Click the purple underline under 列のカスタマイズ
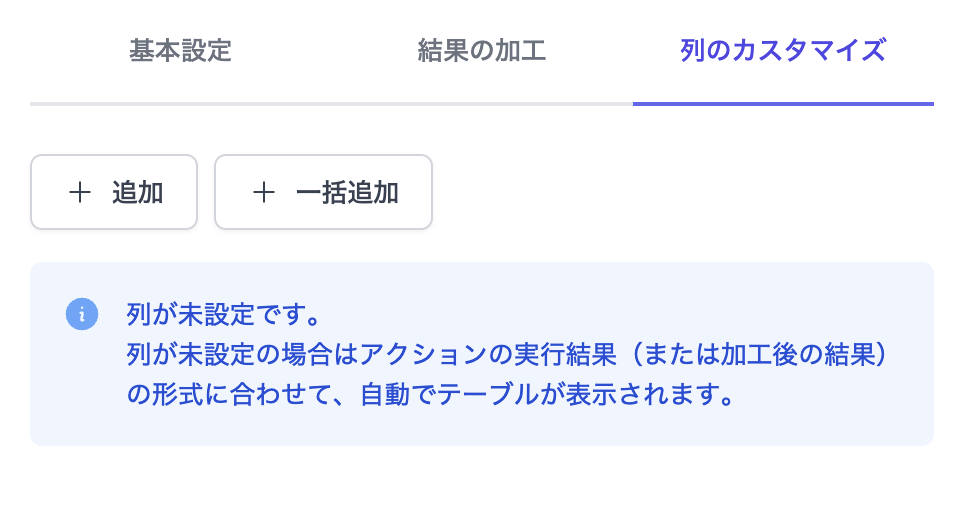976x518 pixels. click(x=783, y=103)
